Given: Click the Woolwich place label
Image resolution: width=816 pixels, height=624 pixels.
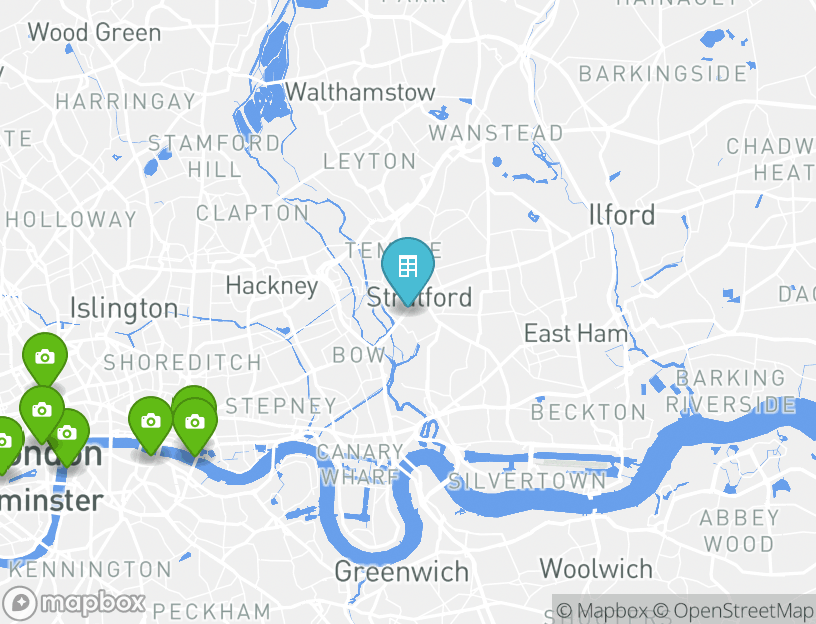Looking at the screenshot, I should click(596, 568).
